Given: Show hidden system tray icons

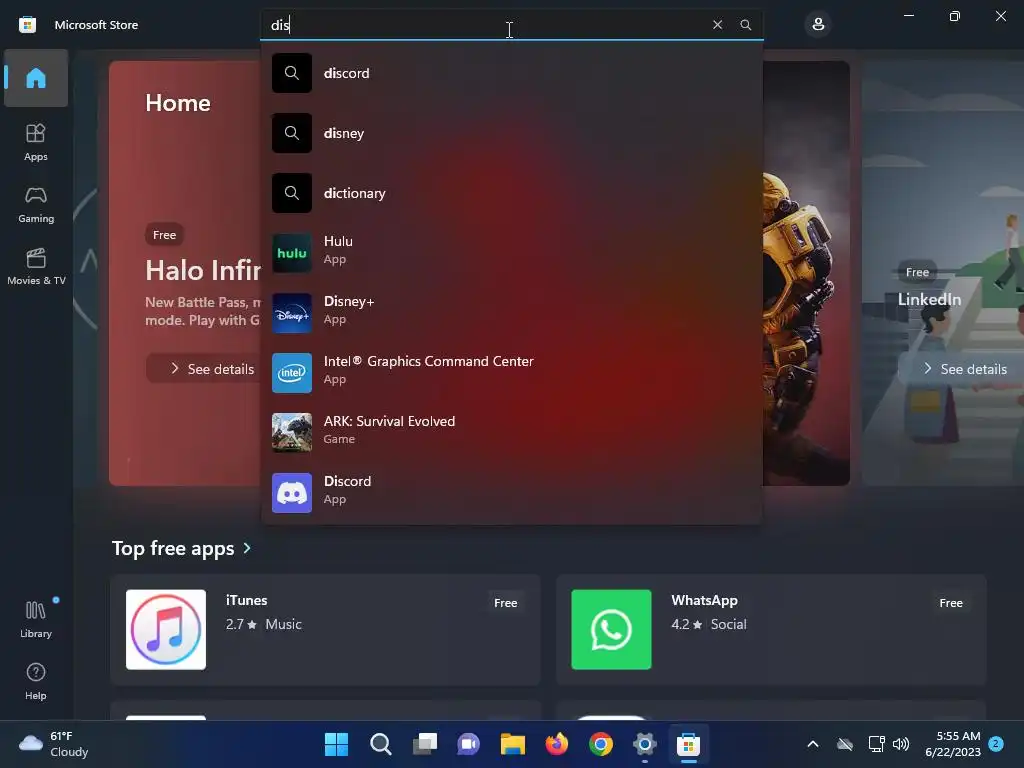Looking at the screenshot, I should (813, 744).
